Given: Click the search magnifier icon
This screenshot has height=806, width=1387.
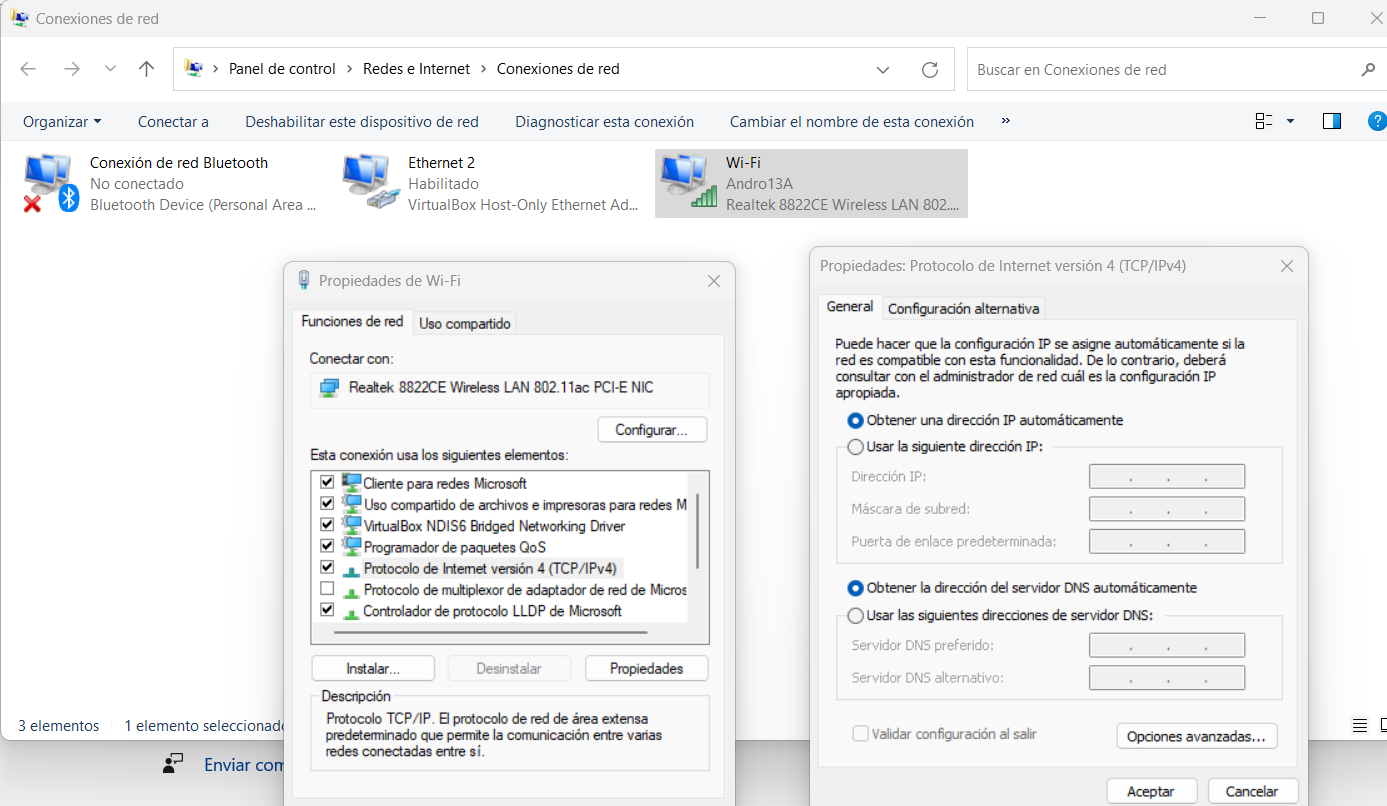Looking at the screenshot, I should click(1368, 70).
